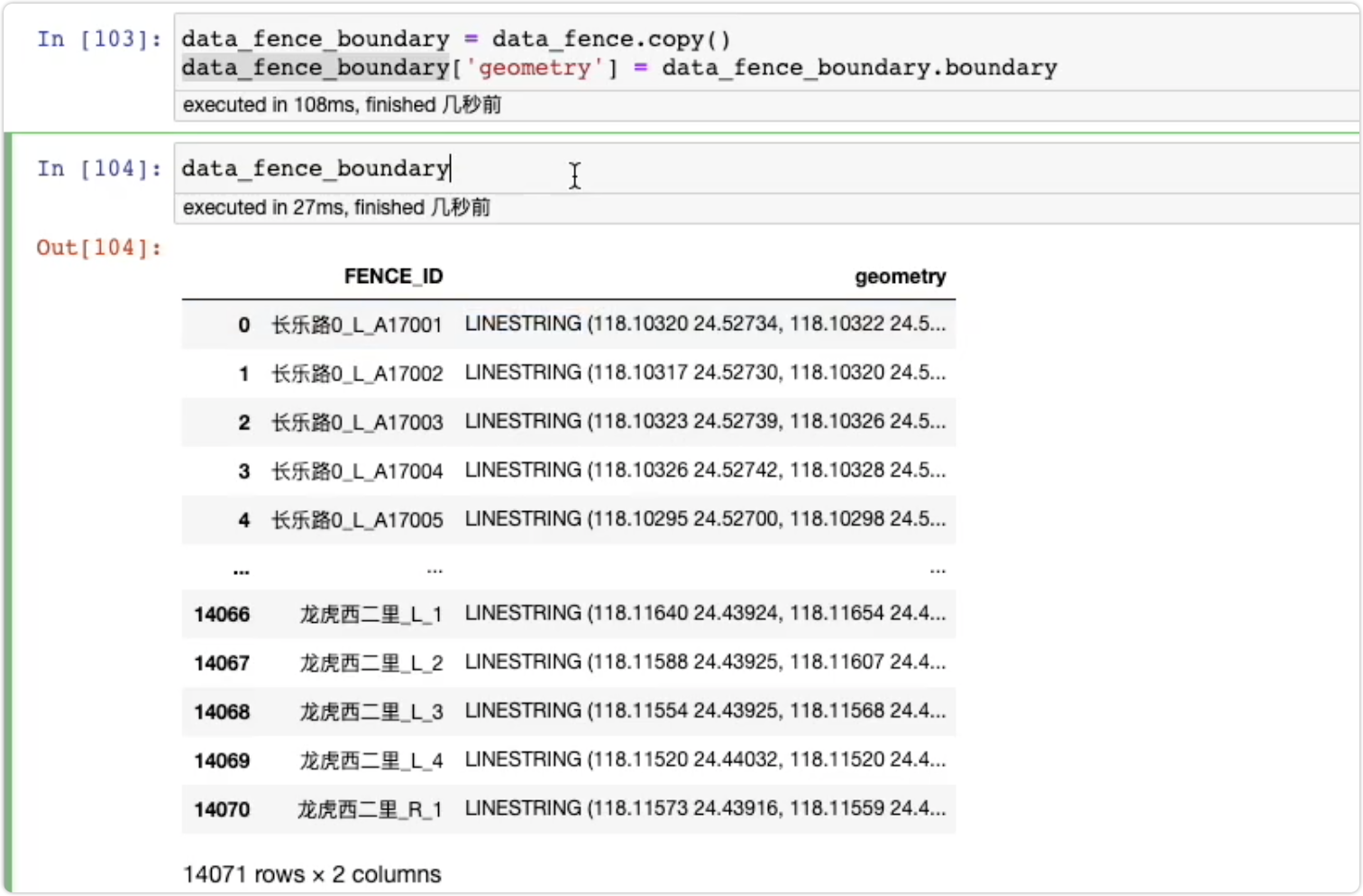The width and height of the screenshot is (1363, 896).
Task: Click inside code cell In [104] input
Action: pos(766,169)
